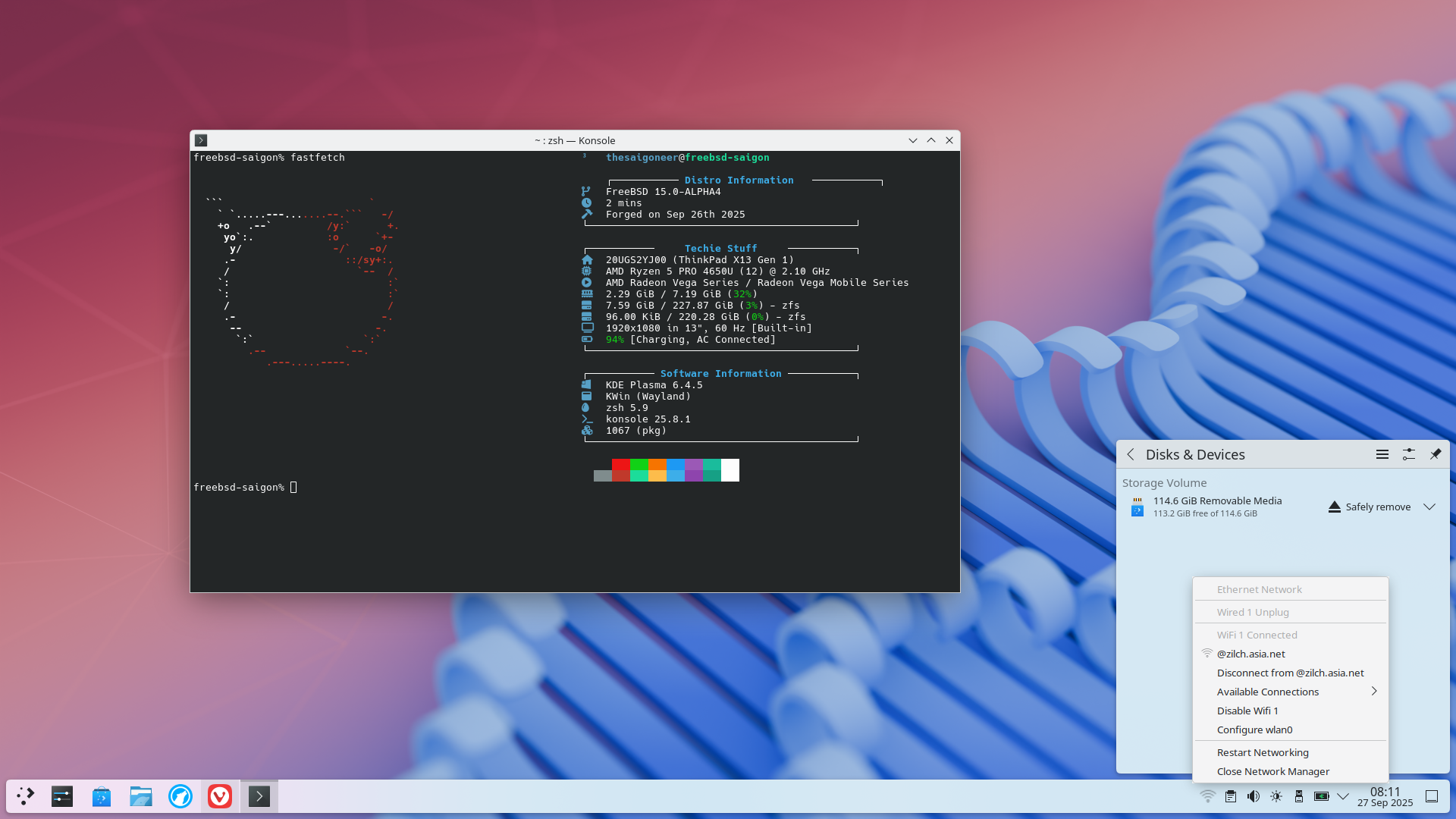The height and width of the screenshot is (819, 1456).
Task: Select Disable Wifi 1 menu entry
Action: (x=1247, y=711)
